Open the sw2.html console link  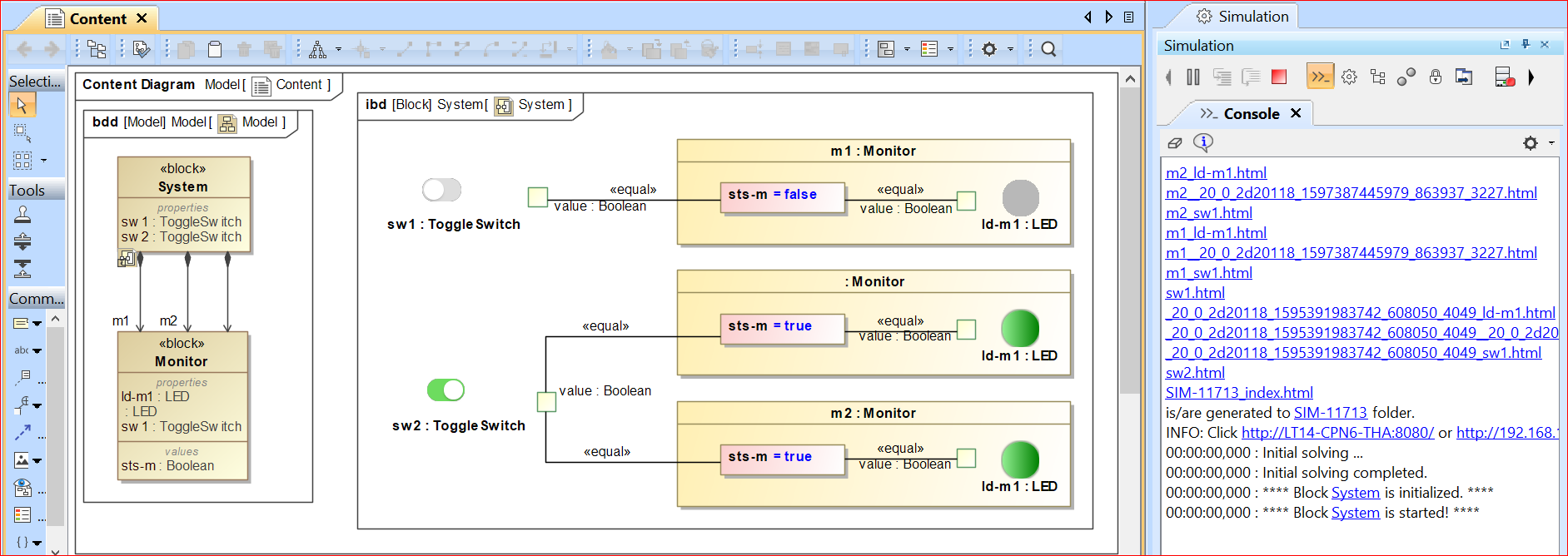point(1195,373)
